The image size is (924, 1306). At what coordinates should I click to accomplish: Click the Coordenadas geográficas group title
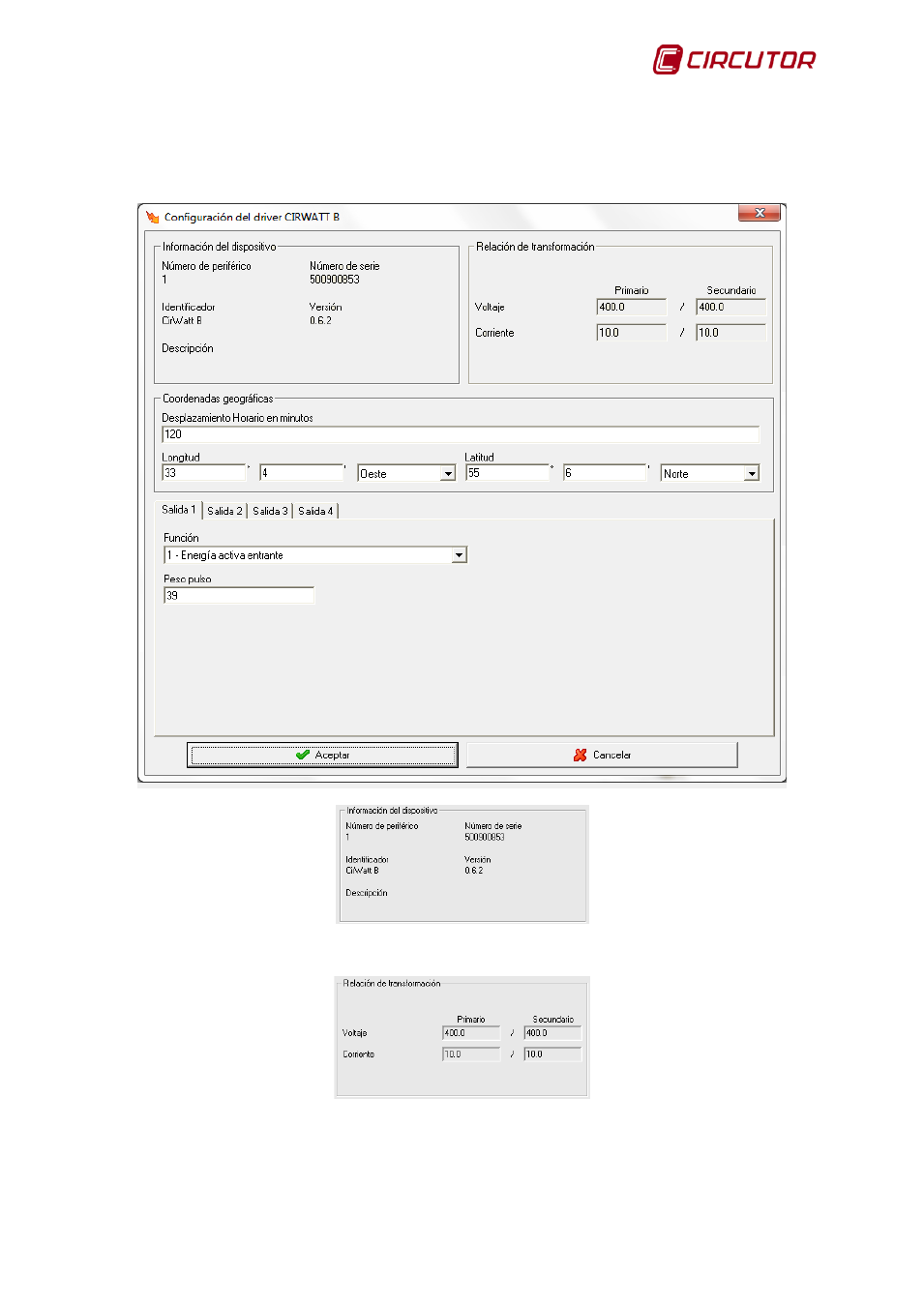pos(218,399)
